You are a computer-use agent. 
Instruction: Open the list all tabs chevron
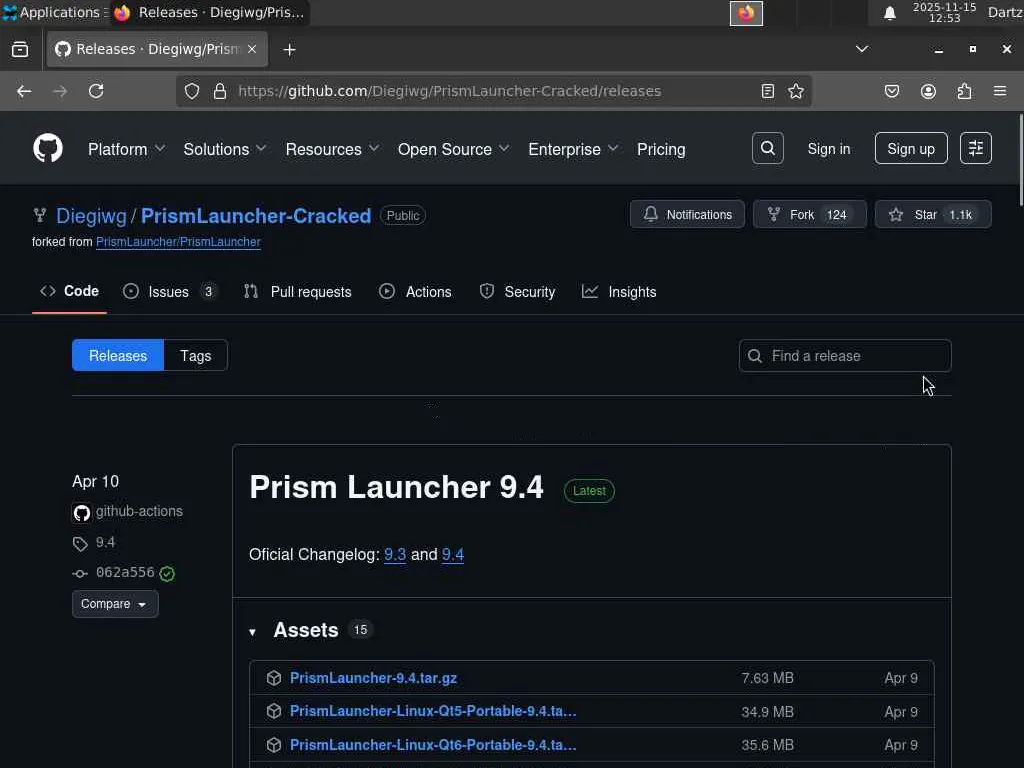pyautogui.click(x=862, y=49)
